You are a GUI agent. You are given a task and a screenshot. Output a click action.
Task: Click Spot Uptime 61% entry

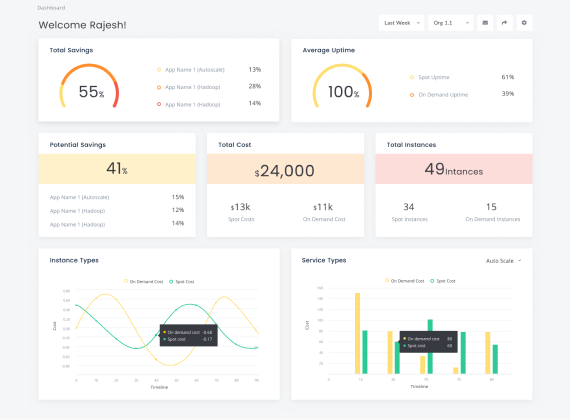tap(462, 77)
